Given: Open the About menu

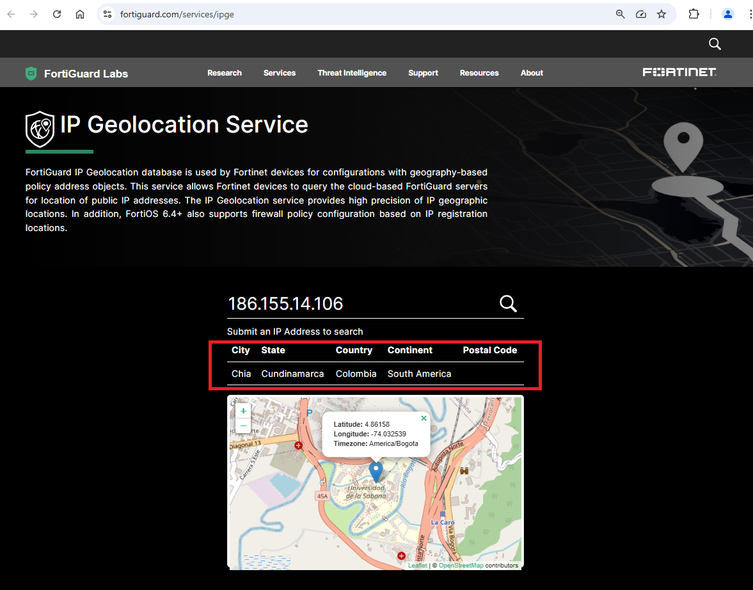Looking at the screenshot, I should (x=532, y=73).
